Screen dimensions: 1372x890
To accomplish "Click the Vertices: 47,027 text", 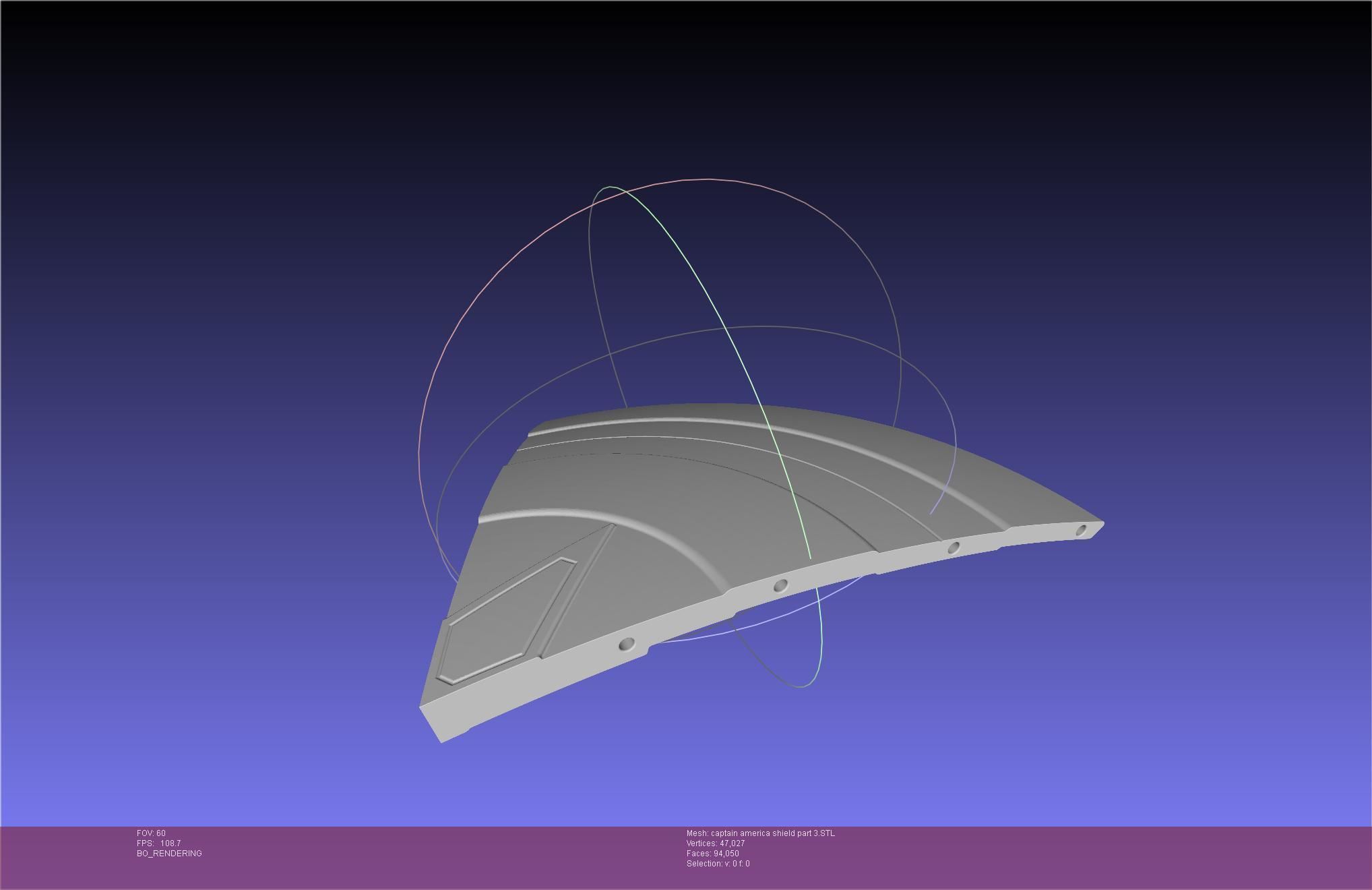I will (x=716, y=843).
